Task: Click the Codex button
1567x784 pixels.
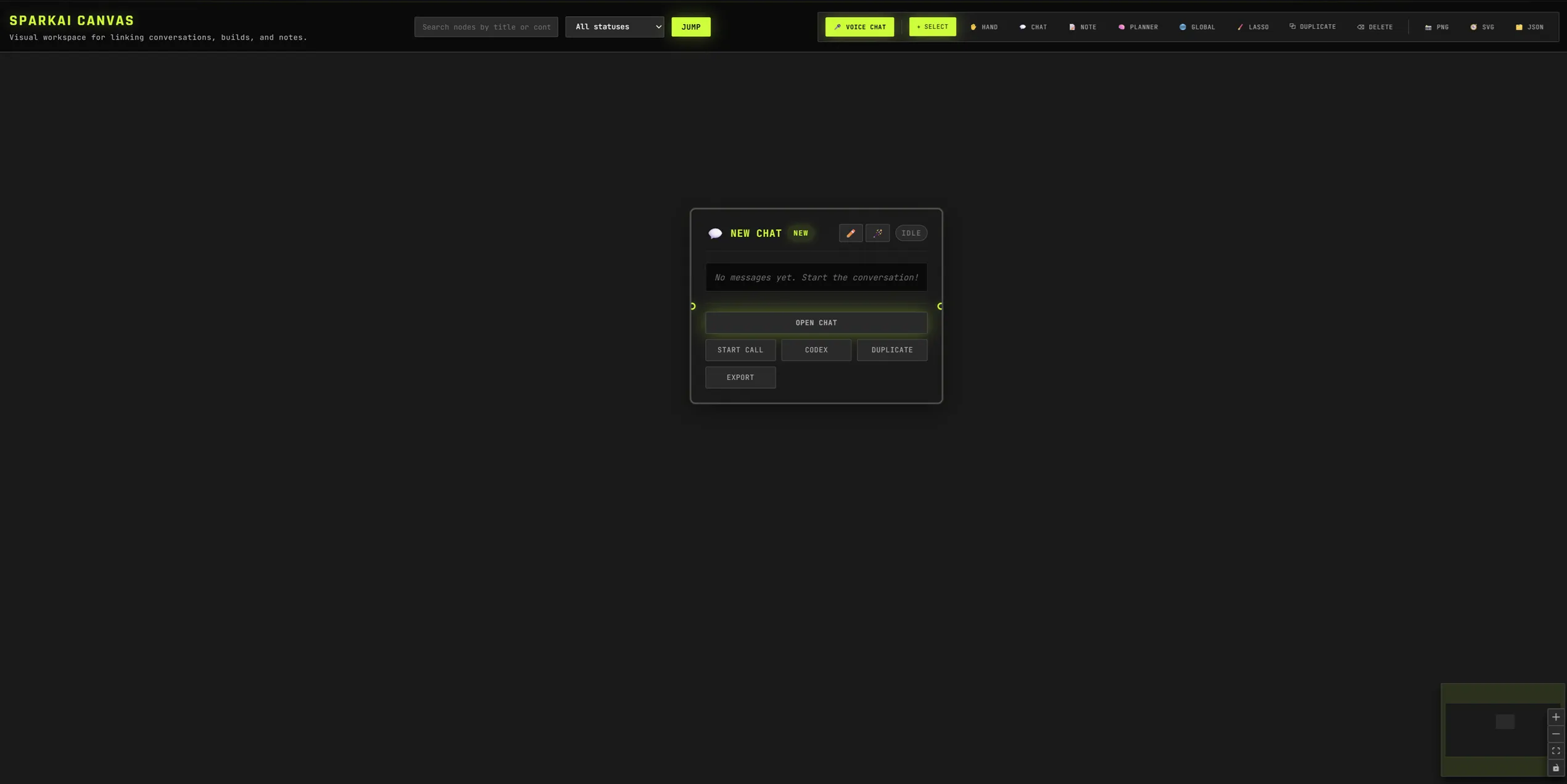Action: coord(816,350)
